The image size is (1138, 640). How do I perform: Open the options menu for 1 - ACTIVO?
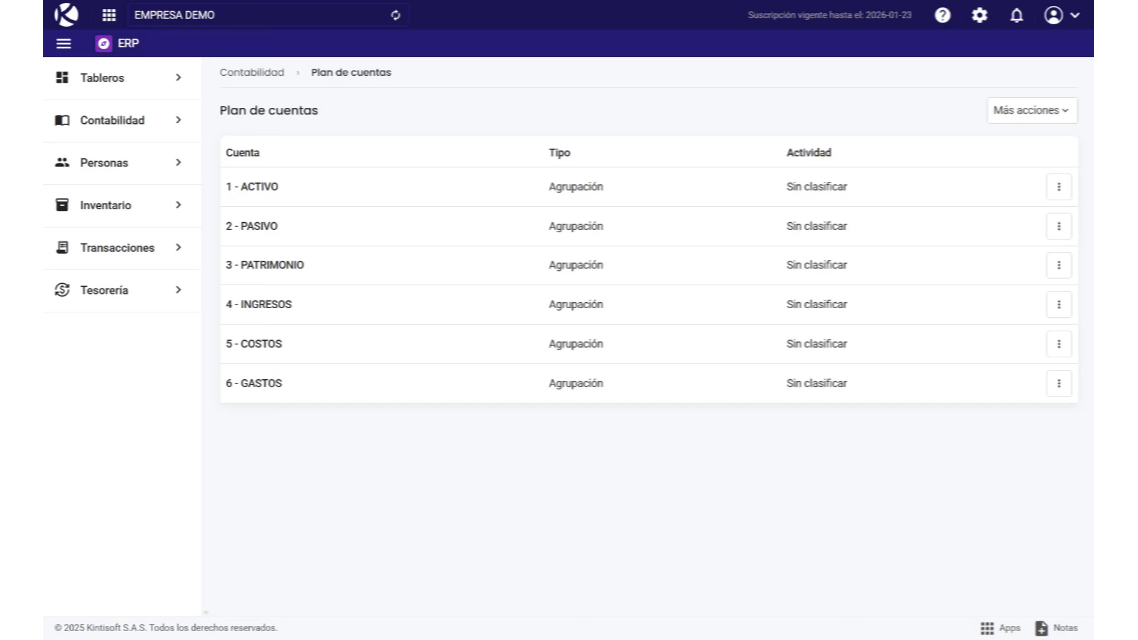point(1058,187)
